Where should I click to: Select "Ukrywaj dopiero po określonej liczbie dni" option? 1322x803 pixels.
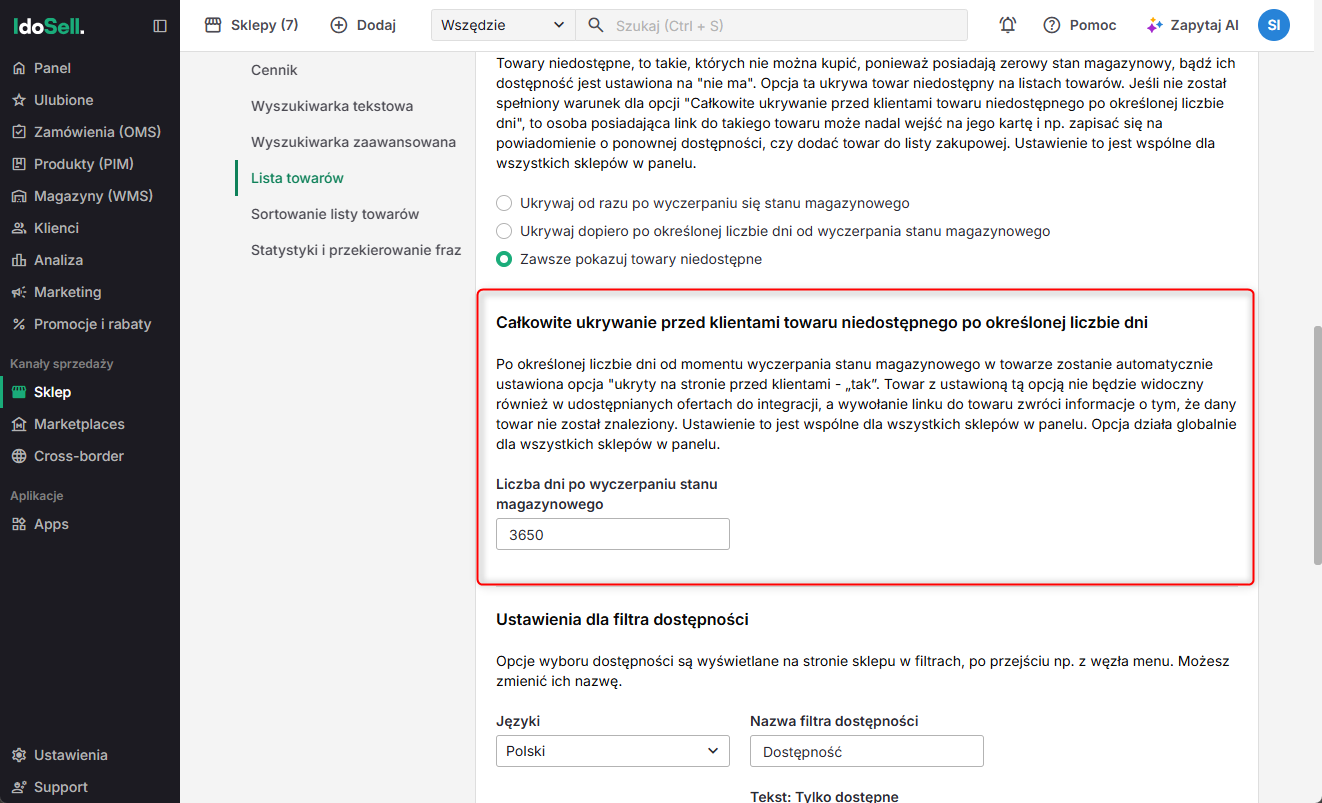504,231
